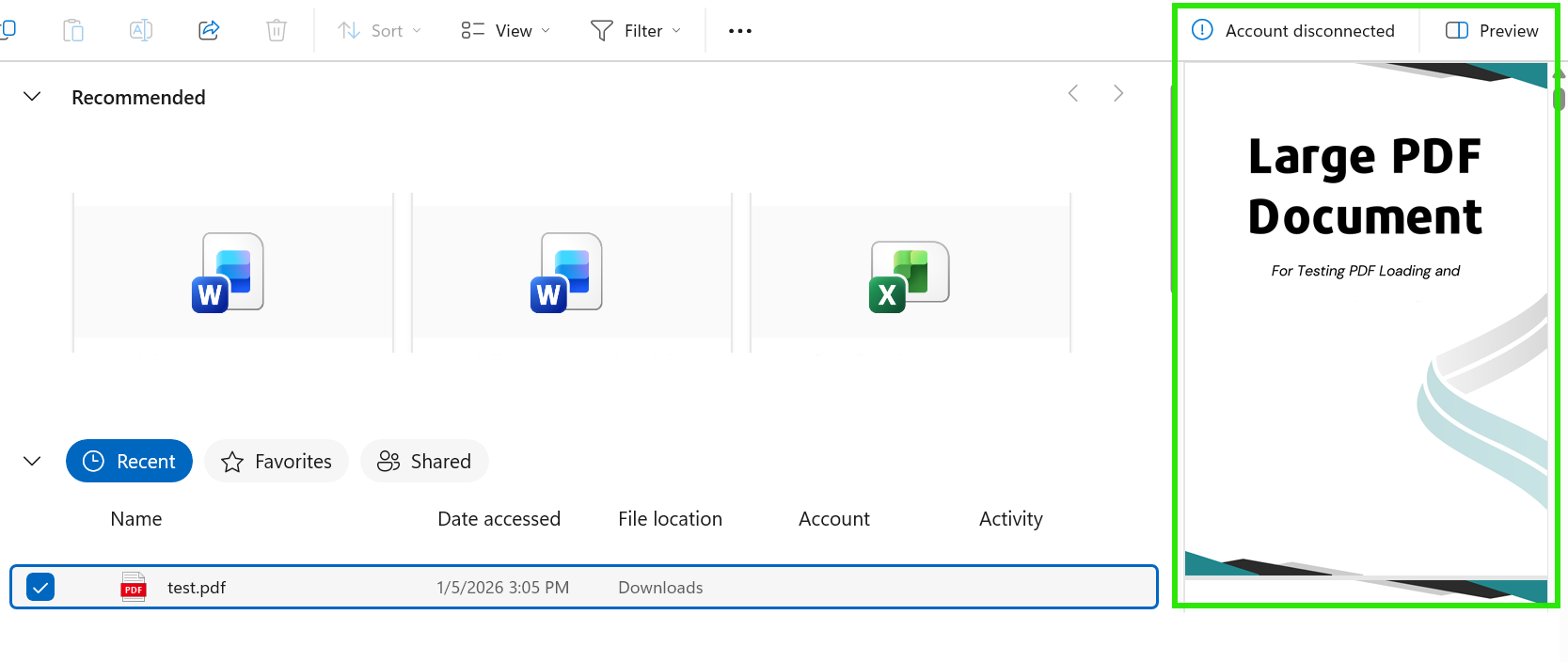Collapse the Recommended section
Screen dimensions: 1568x662
coord(32,97)
